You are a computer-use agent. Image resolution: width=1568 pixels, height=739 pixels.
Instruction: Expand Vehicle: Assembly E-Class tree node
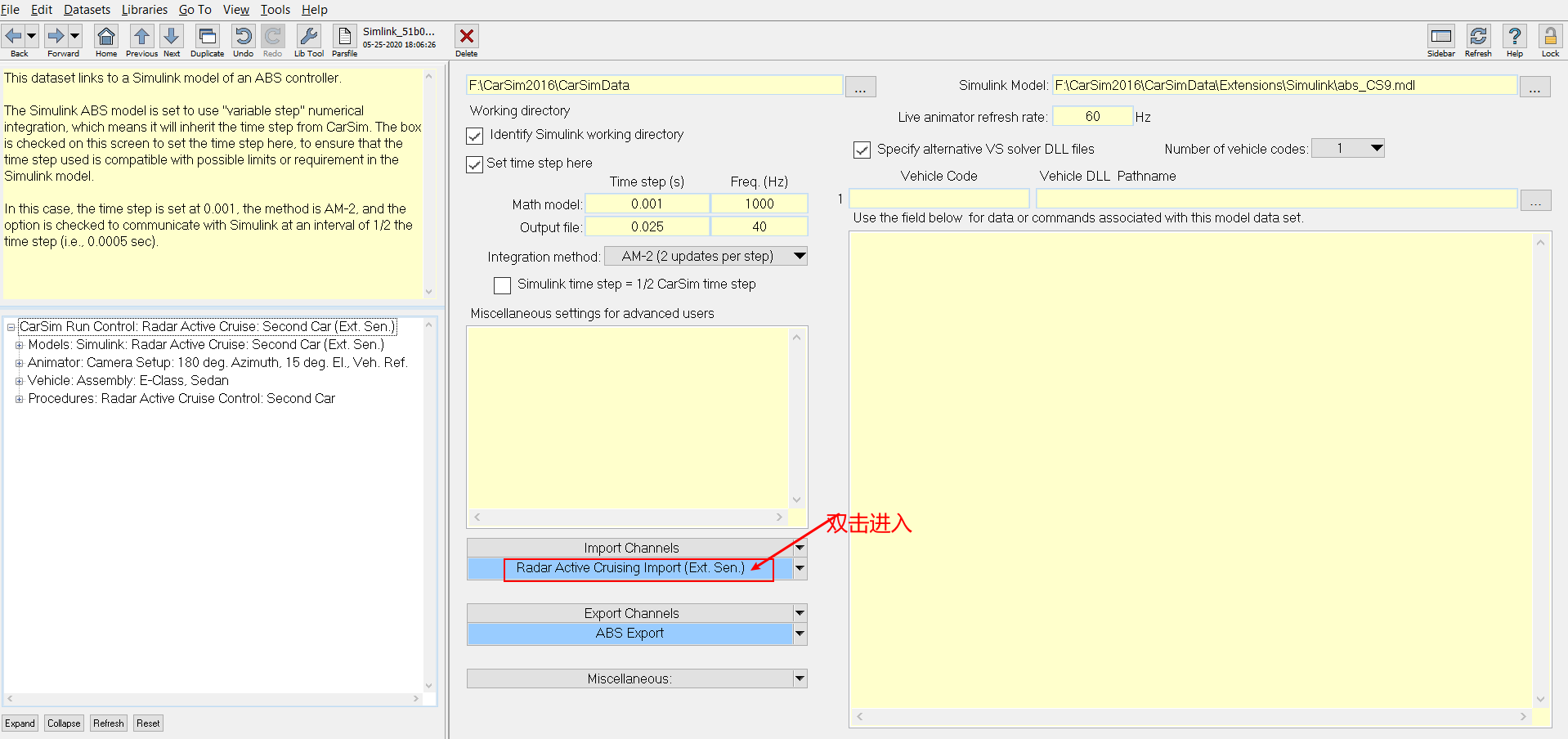19,381
